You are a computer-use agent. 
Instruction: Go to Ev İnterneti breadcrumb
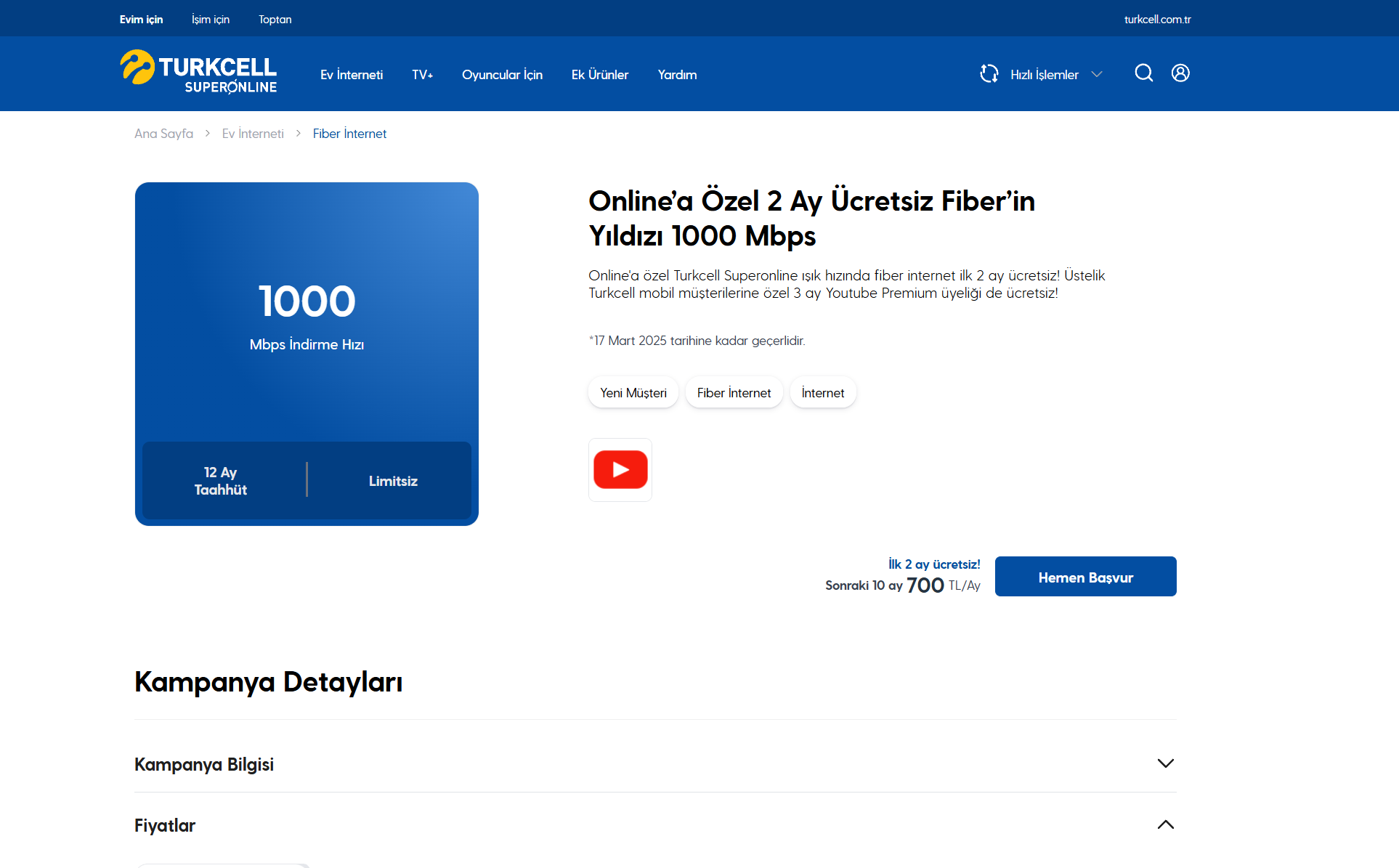pos(253,134)
